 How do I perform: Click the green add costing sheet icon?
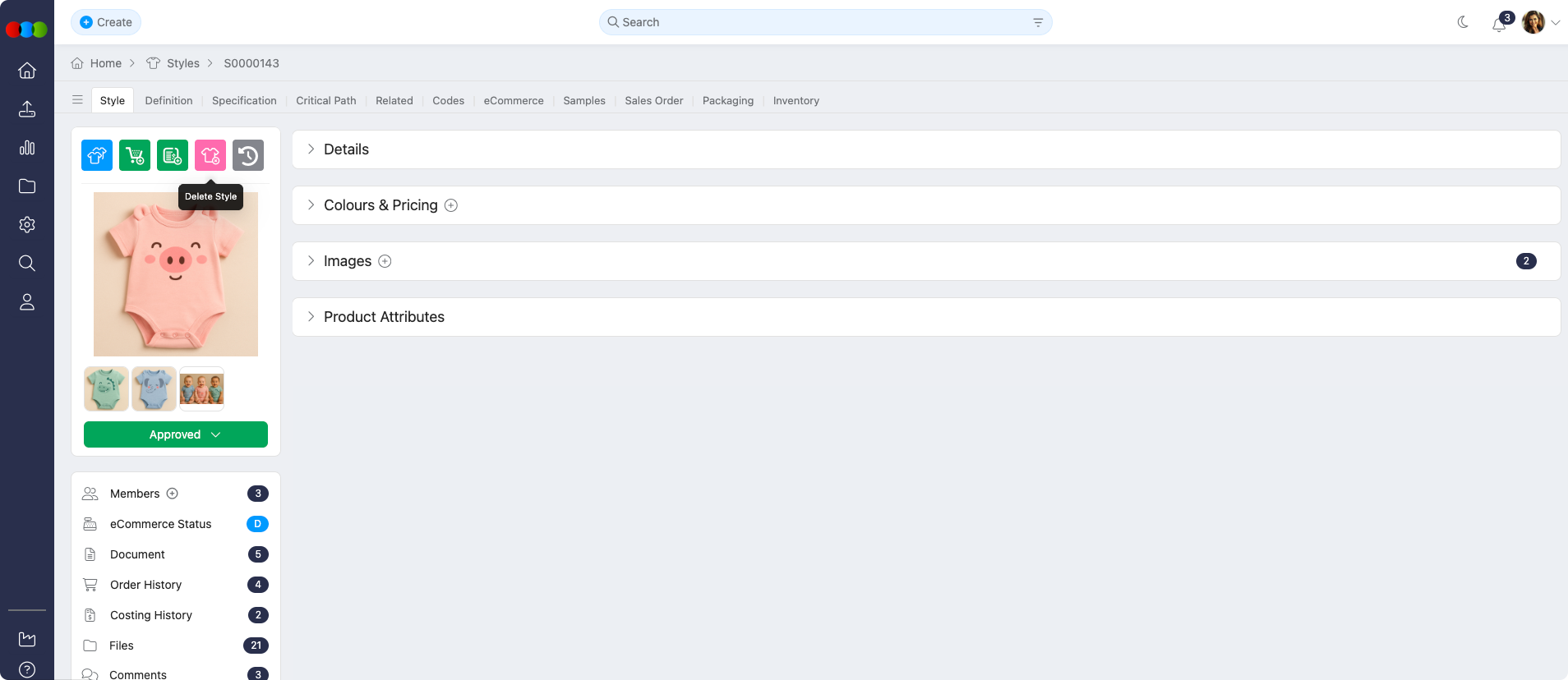coord(173,155)
